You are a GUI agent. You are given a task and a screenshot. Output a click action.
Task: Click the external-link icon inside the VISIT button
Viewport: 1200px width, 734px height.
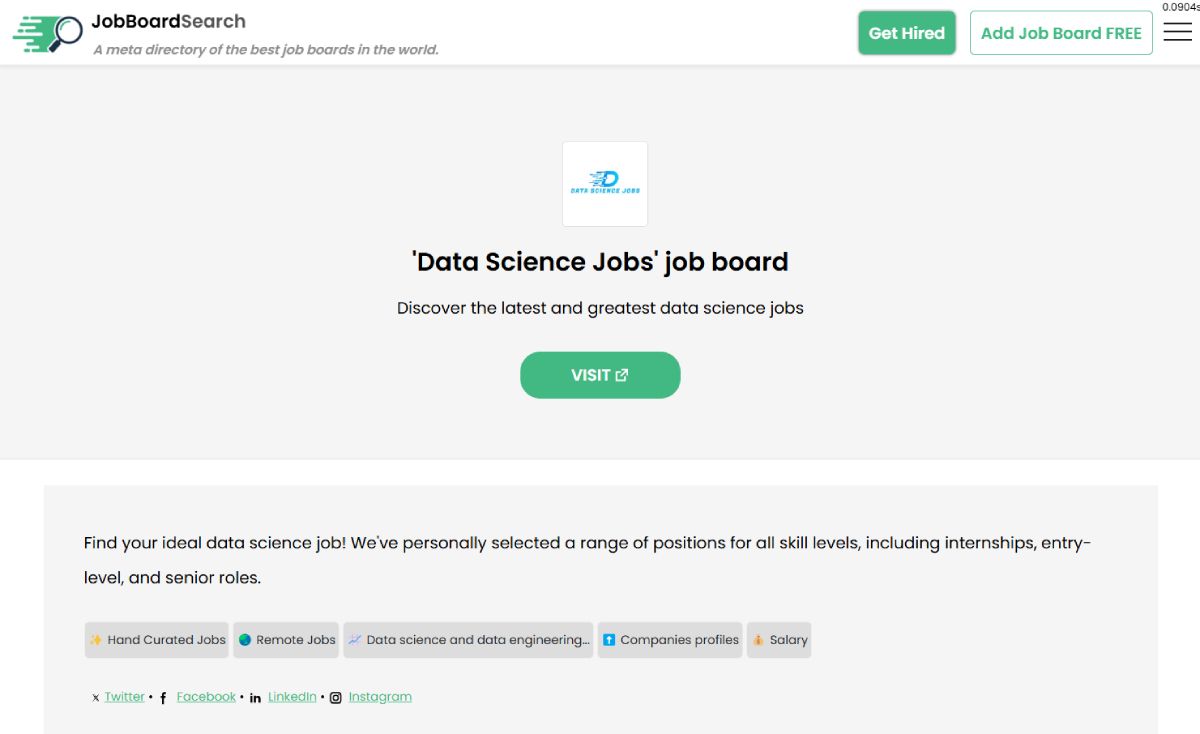click(622, 374)
